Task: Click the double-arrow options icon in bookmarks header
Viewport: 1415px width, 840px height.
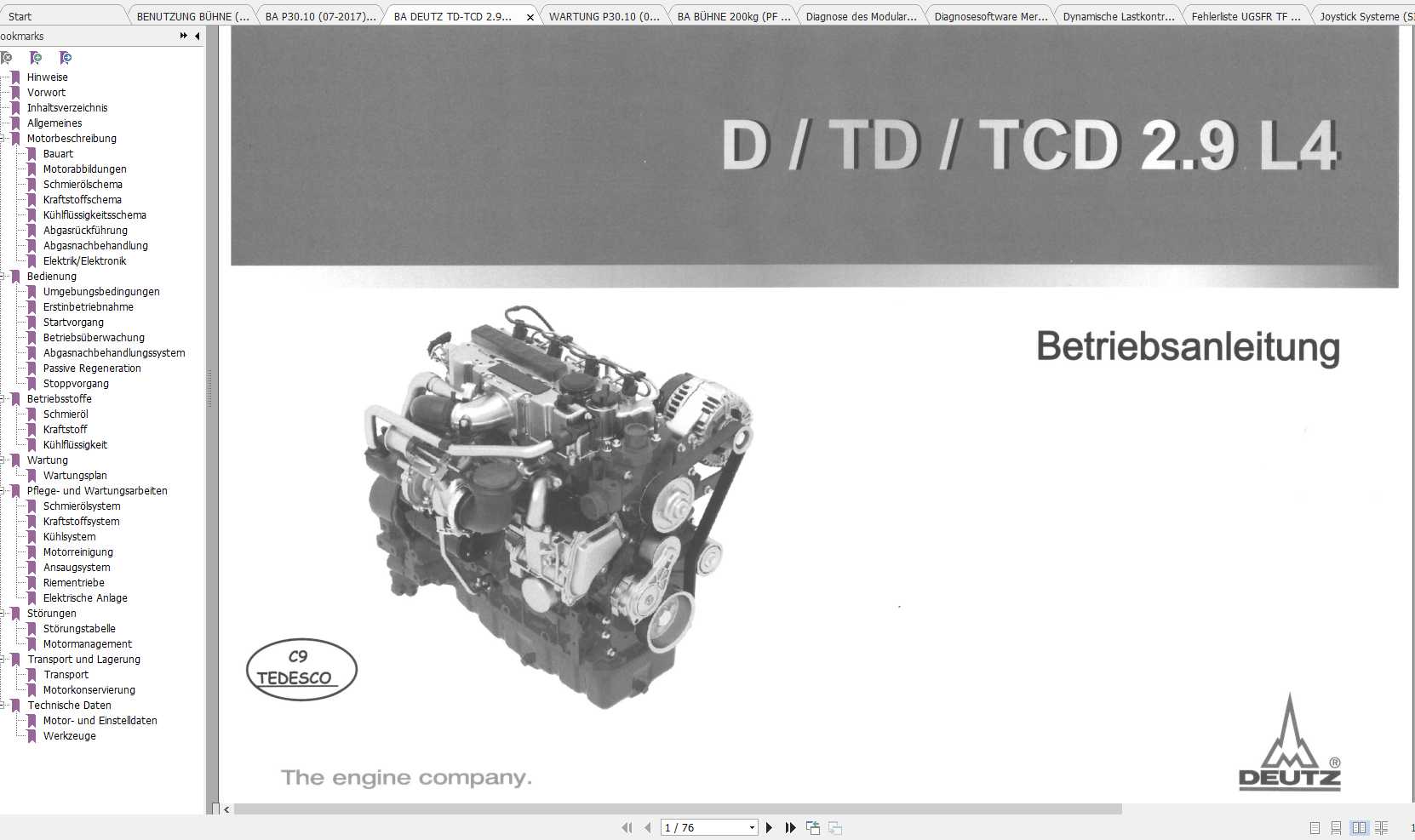Action: click(x=183, y=36)
